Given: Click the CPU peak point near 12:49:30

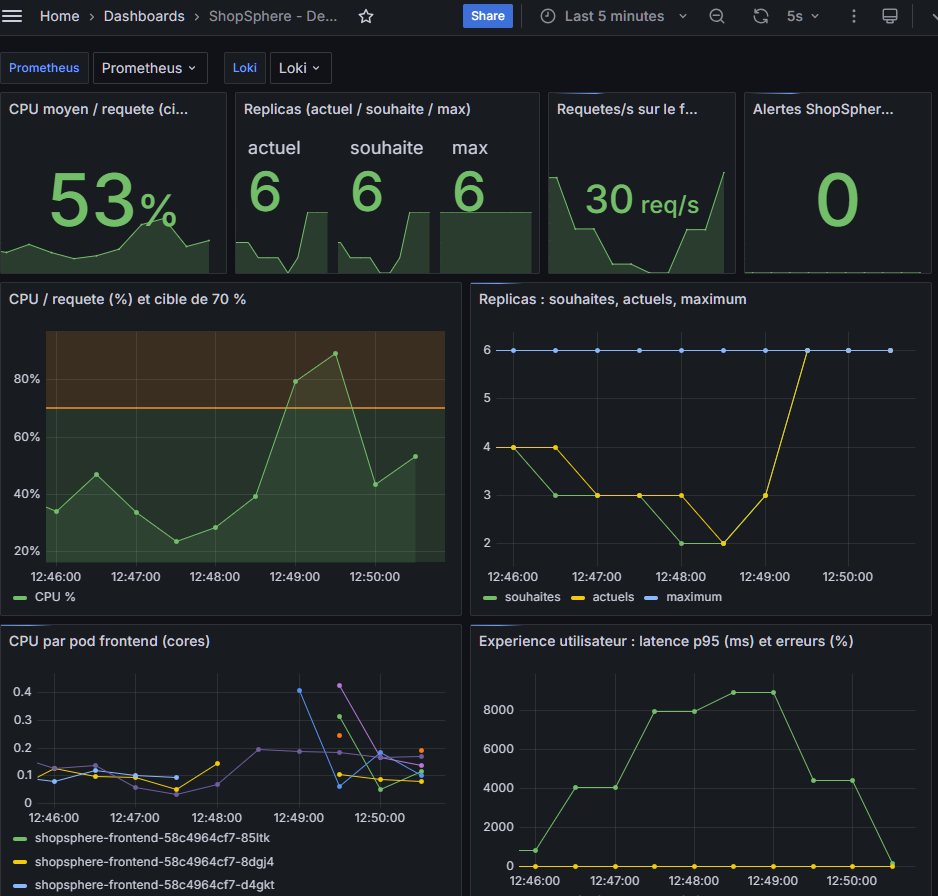Looking at the screenshot, I should click(336, 353).
